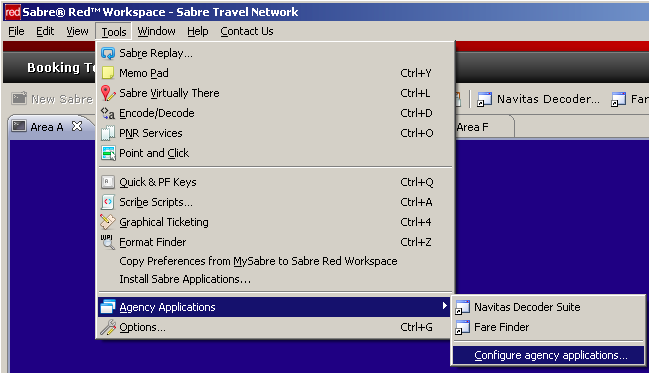649x373 pixels.
Task: Click the Graphical Ticketing icon
Action: (x=108, y=222)
